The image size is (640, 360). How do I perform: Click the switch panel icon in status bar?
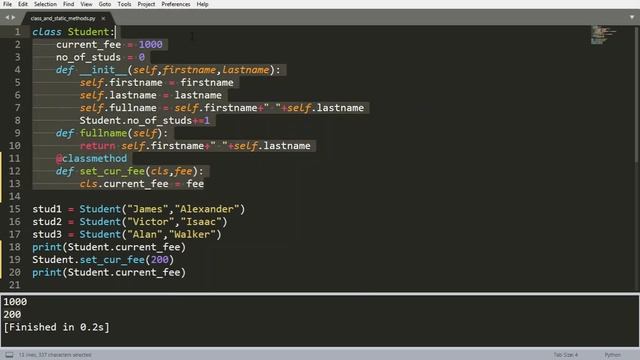[9, 355]
